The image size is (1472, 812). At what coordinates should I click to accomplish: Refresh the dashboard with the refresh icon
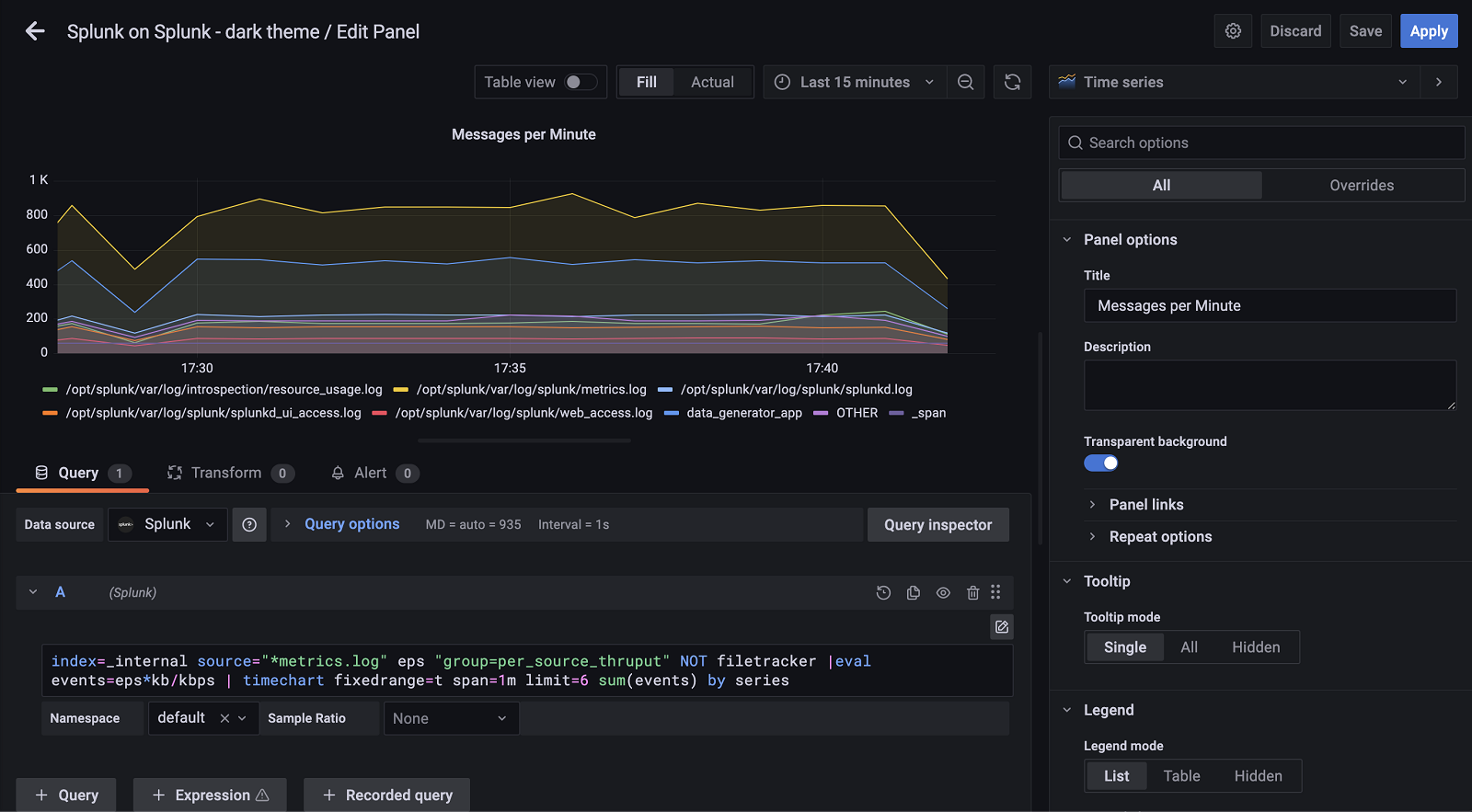click(x=1012, y=82)
